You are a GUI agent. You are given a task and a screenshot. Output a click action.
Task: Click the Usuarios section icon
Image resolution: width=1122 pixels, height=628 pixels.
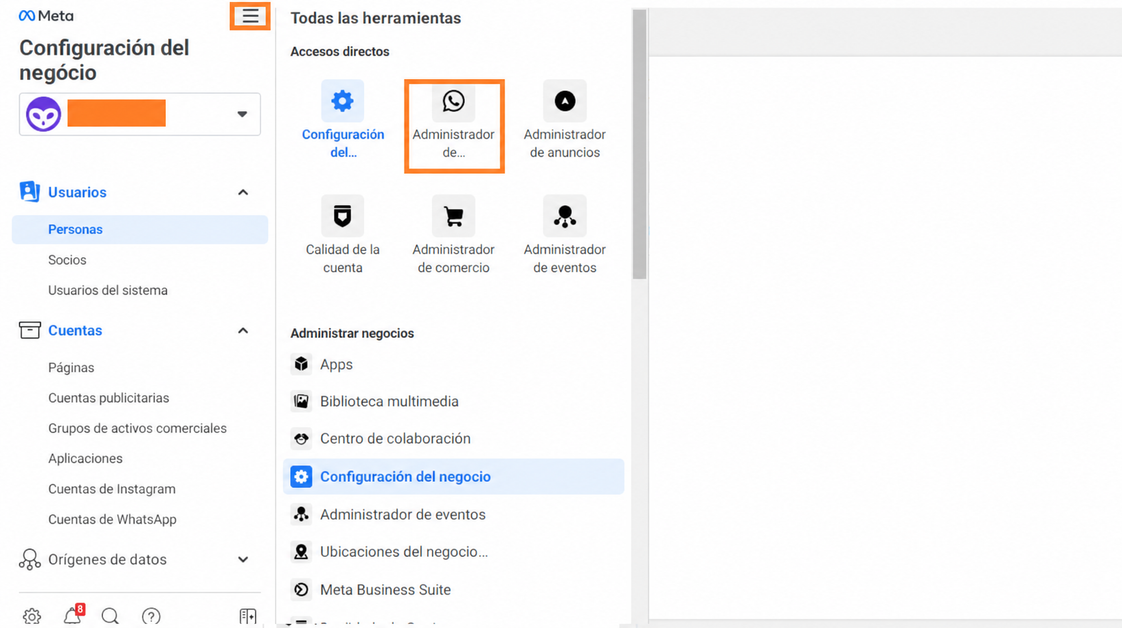tap(29, 192)
